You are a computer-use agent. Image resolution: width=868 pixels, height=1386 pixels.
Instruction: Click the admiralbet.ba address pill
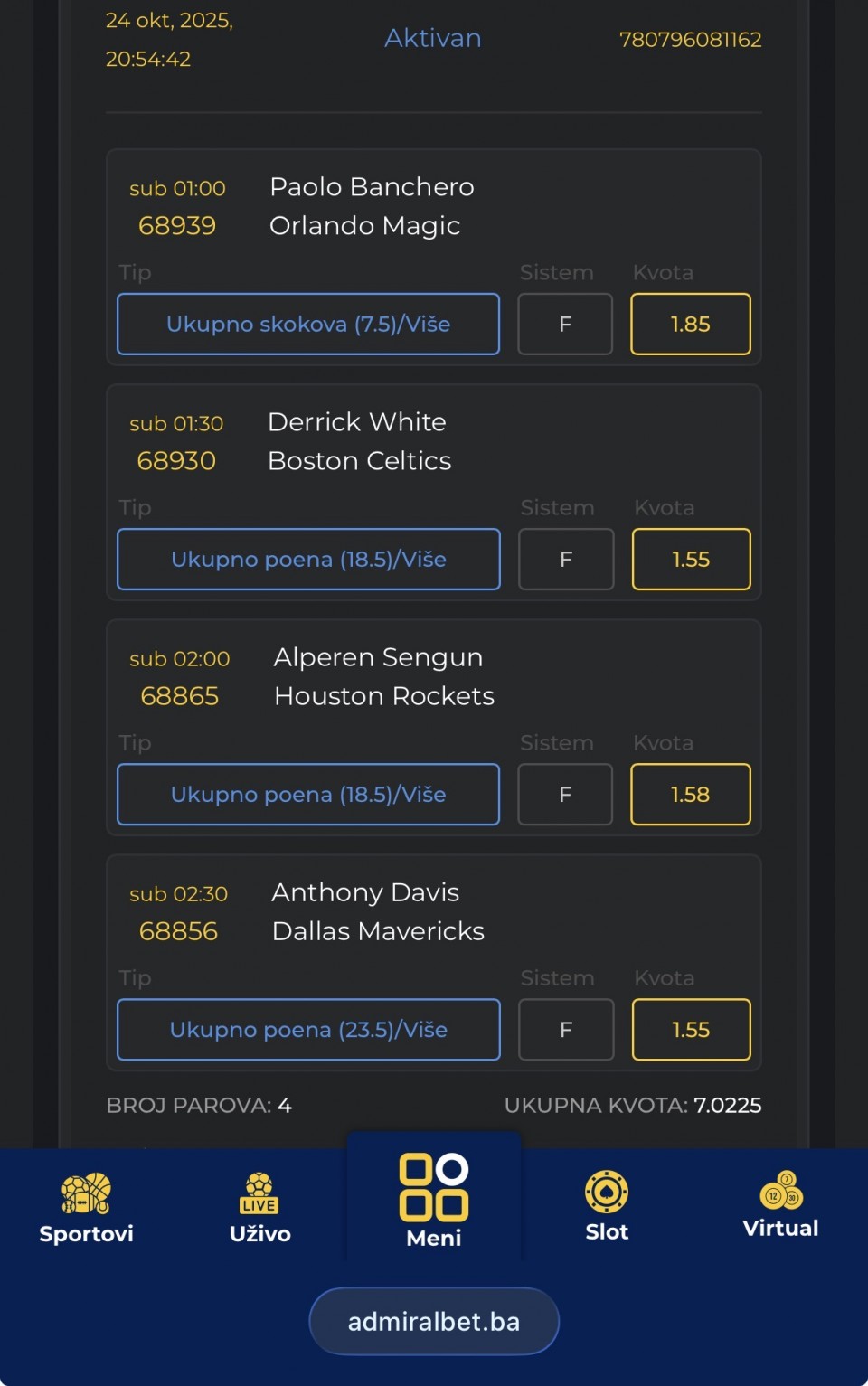434,1322
